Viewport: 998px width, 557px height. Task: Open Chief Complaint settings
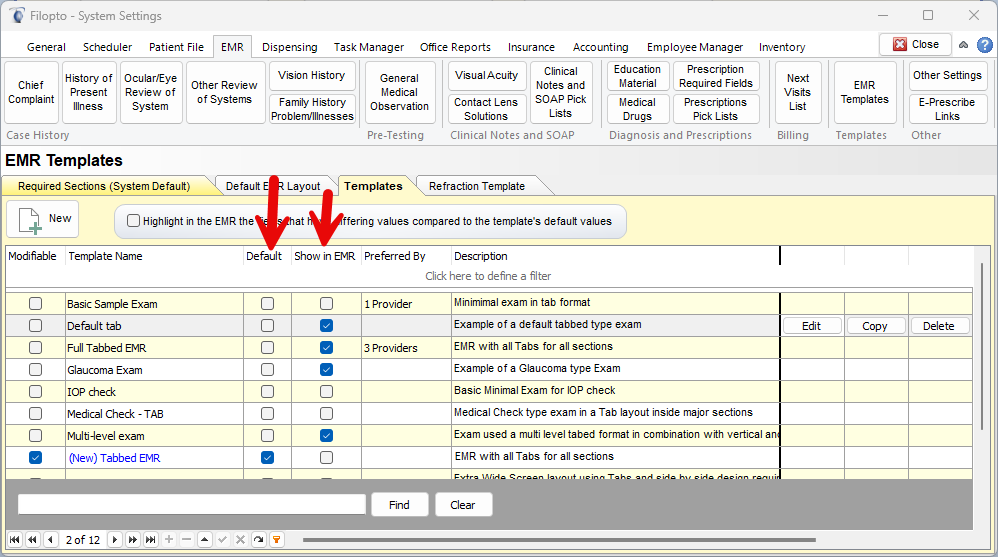(31, 92)
